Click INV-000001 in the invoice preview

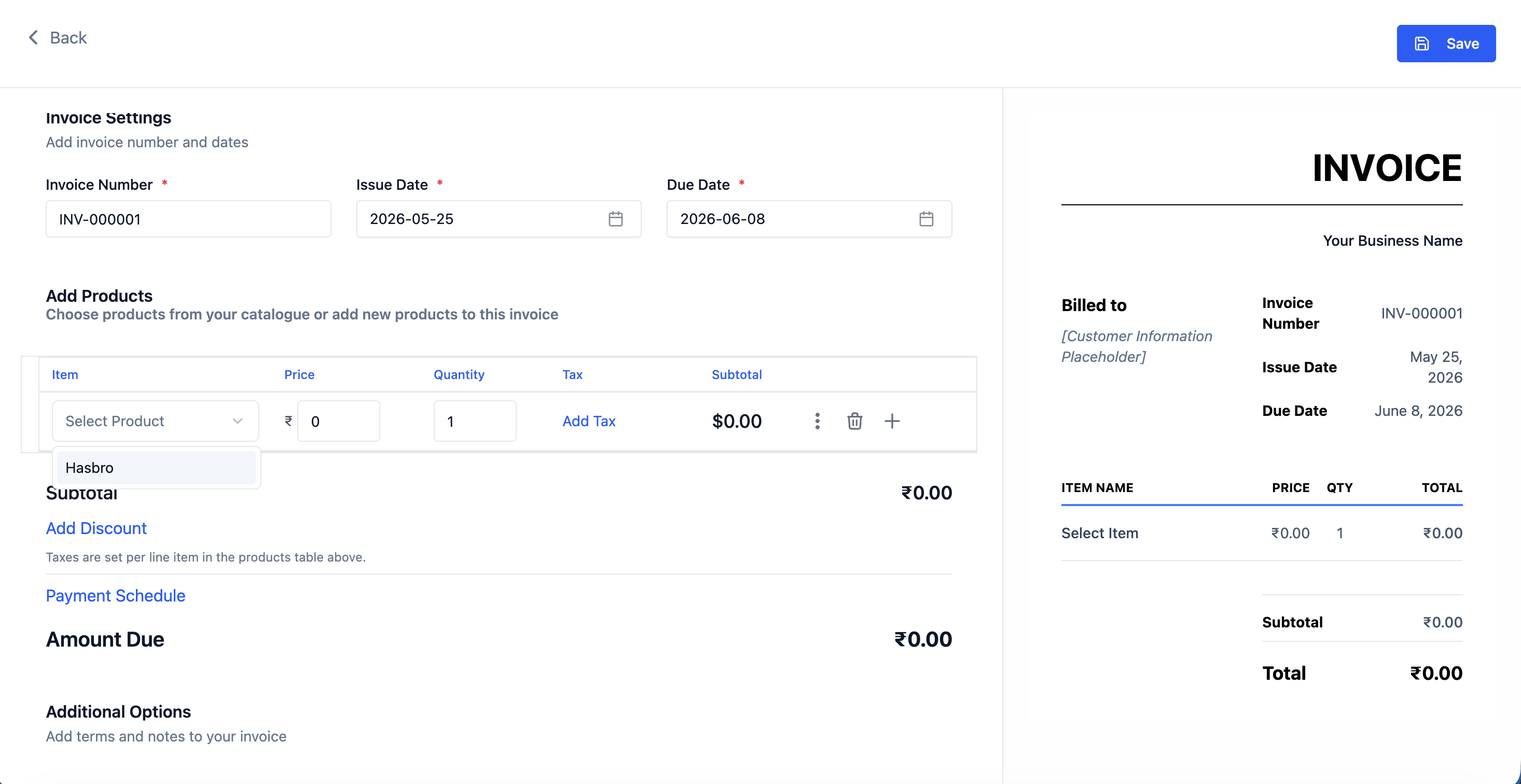coord(1421,313)
